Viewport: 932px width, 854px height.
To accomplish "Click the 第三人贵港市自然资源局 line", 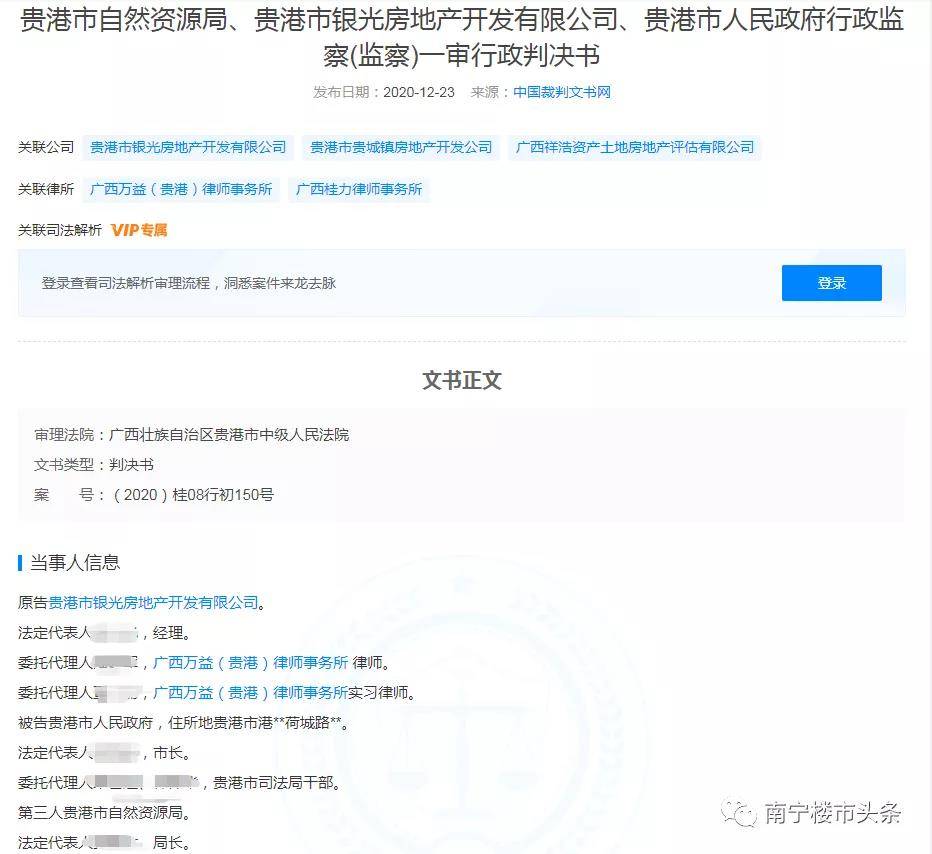I will (x=104, y=812).
